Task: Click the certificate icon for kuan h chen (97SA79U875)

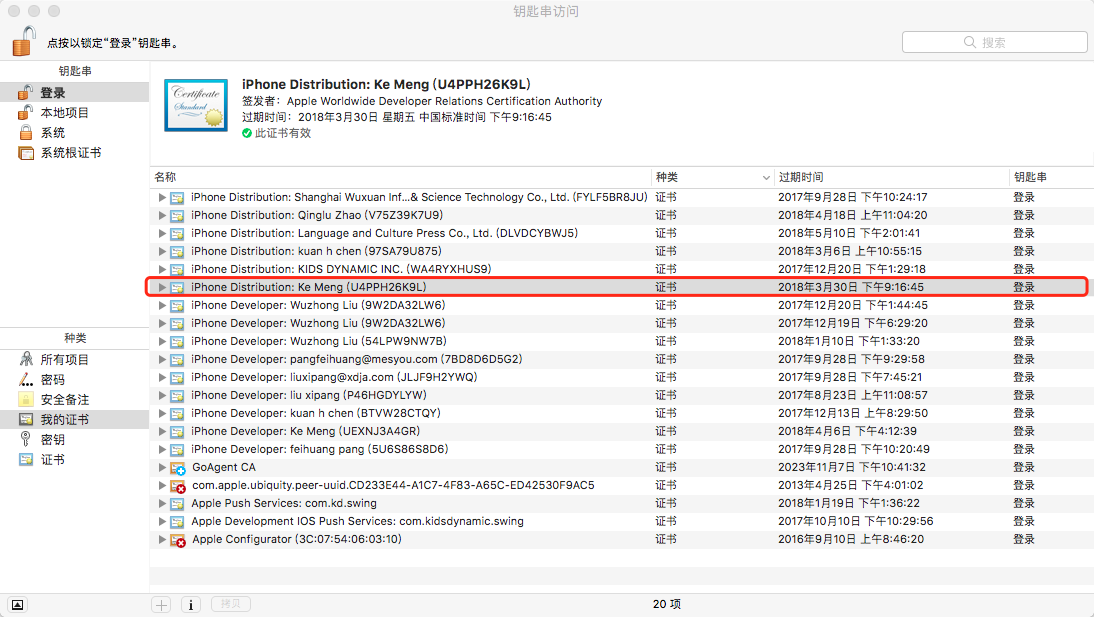Action: tap(177, 251)
